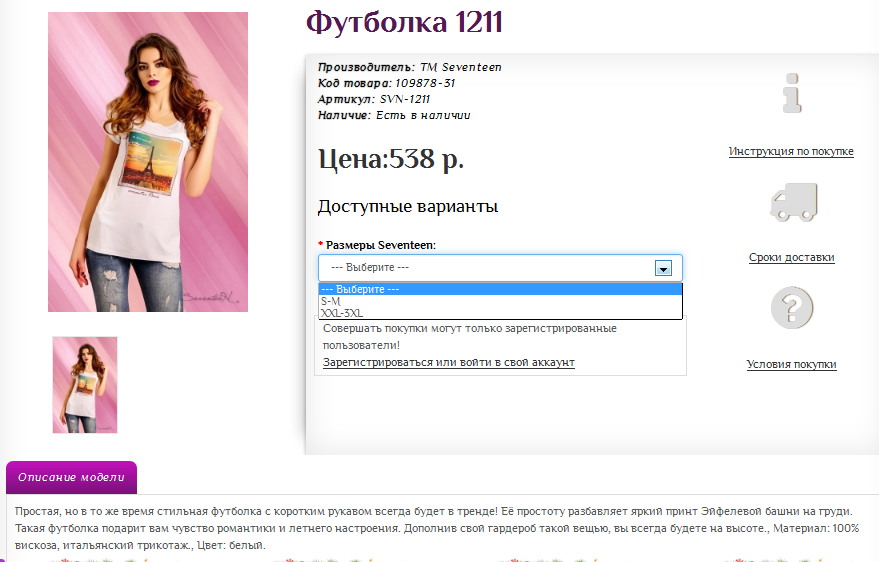
Task: Click the article number SVN-1211
Action: (405, 100)
